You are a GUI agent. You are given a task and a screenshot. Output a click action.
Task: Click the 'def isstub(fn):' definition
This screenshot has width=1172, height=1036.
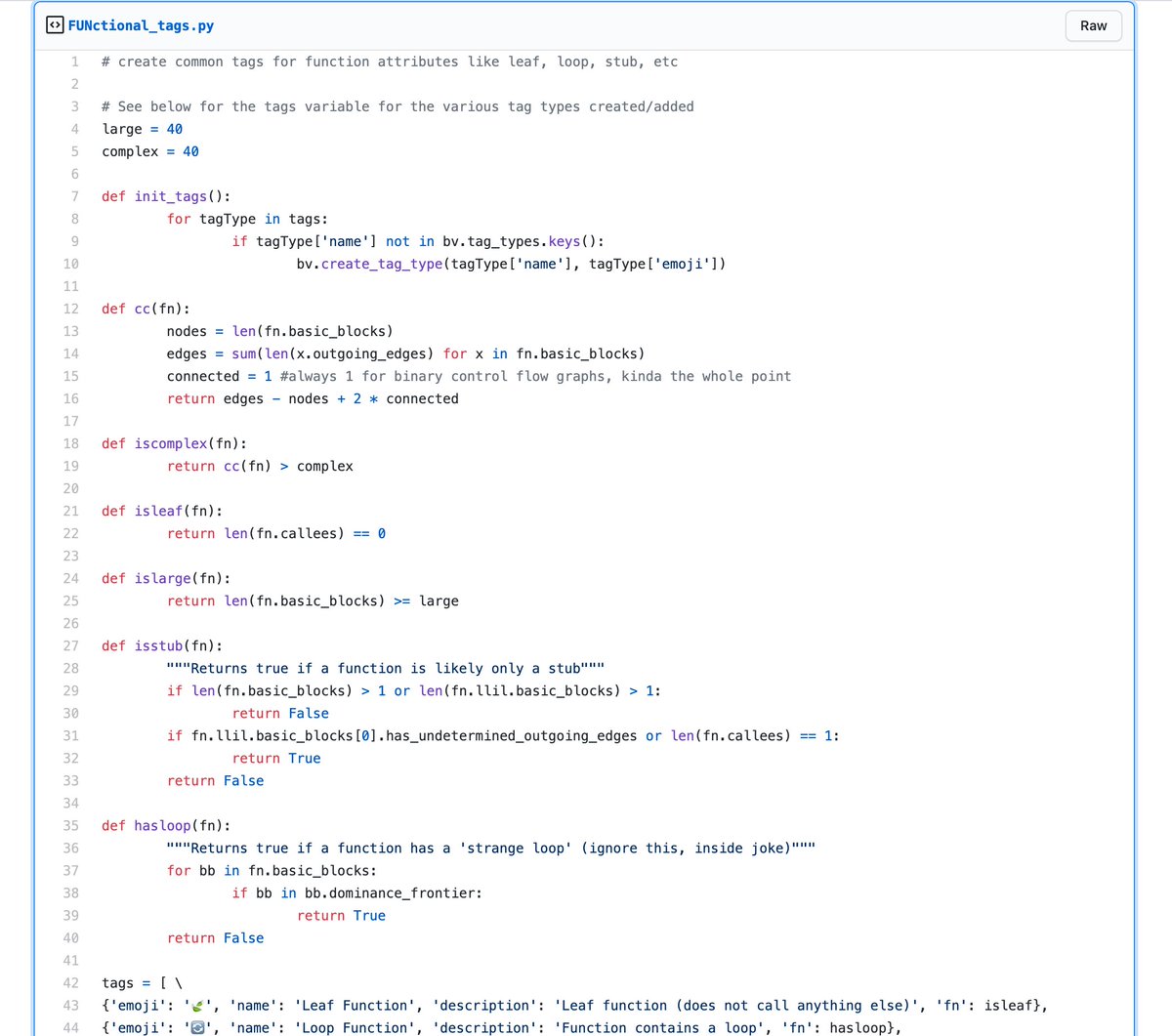pos(162,645)
